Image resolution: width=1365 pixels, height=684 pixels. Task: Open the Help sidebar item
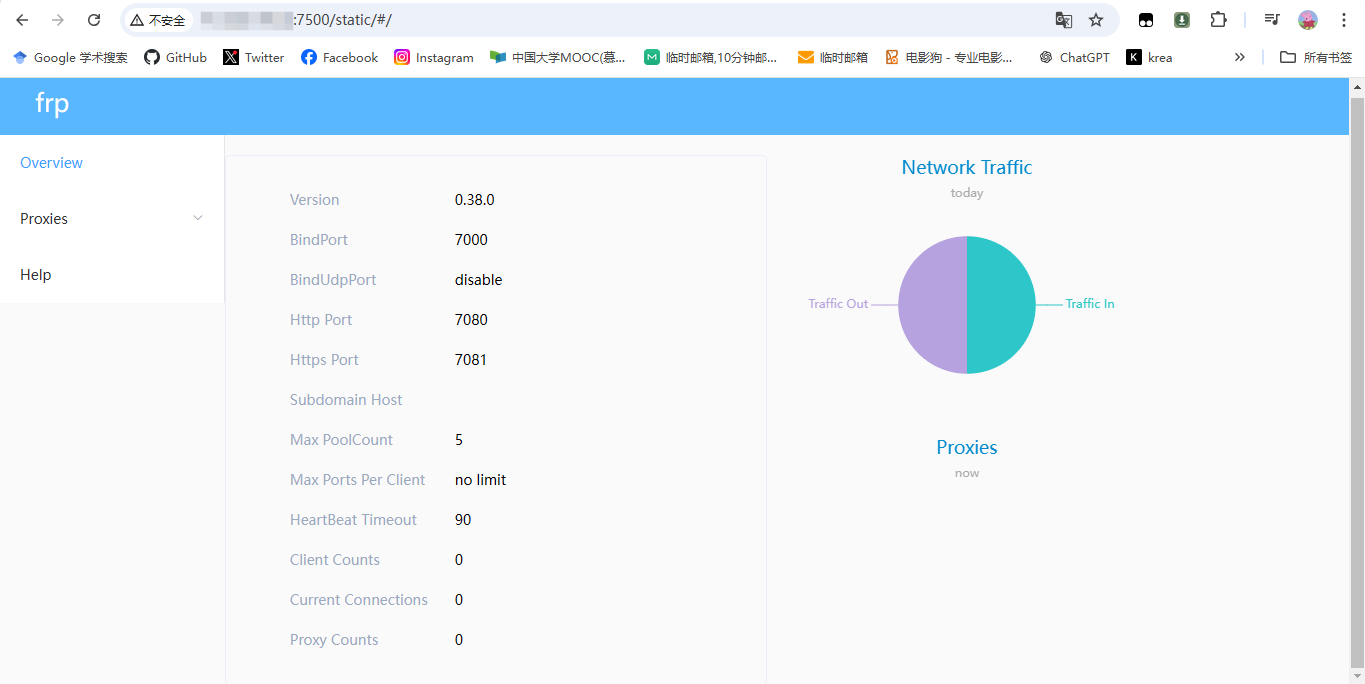tap(35, 275)
